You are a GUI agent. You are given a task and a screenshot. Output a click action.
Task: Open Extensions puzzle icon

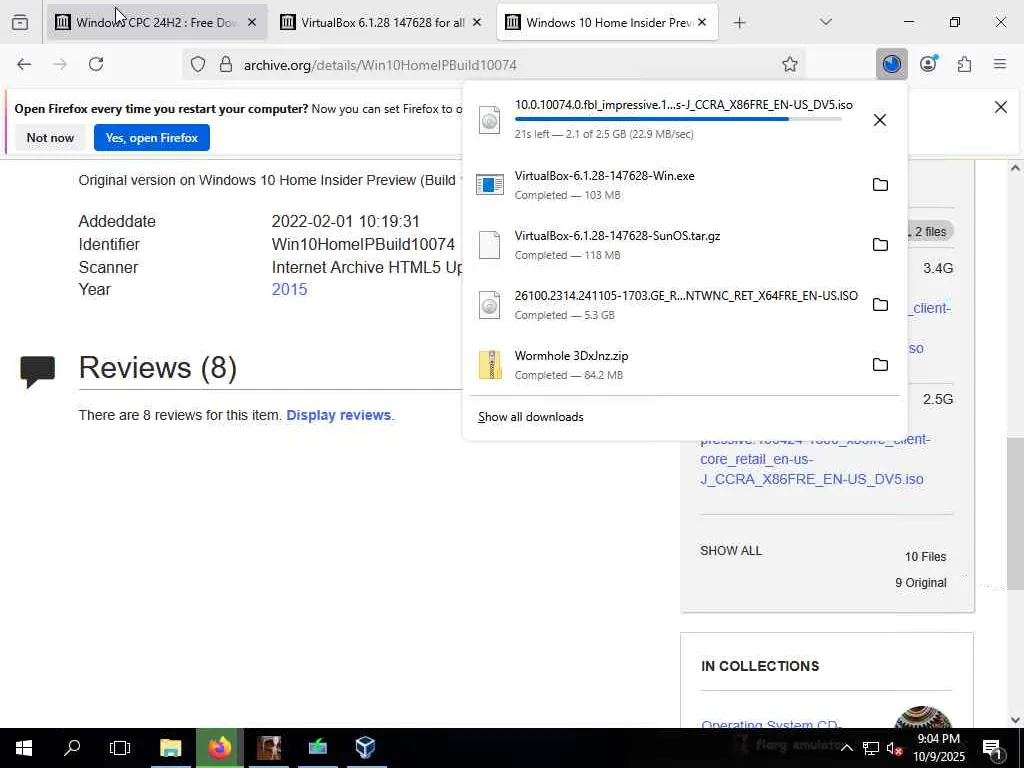[x=964, y=64]
